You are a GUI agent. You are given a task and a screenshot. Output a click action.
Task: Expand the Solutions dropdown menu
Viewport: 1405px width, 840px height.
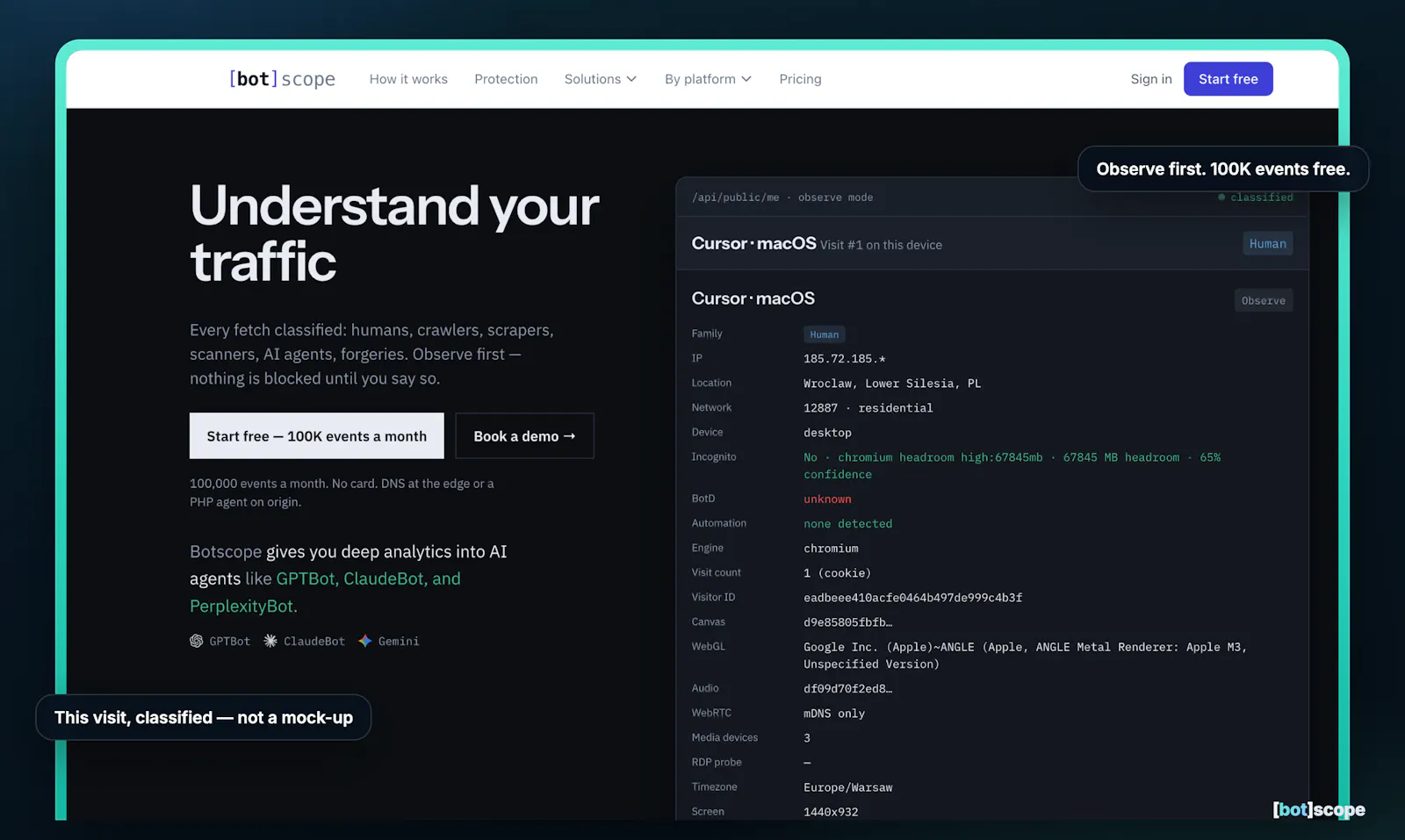pyautogui.click(x=601, y=79)
